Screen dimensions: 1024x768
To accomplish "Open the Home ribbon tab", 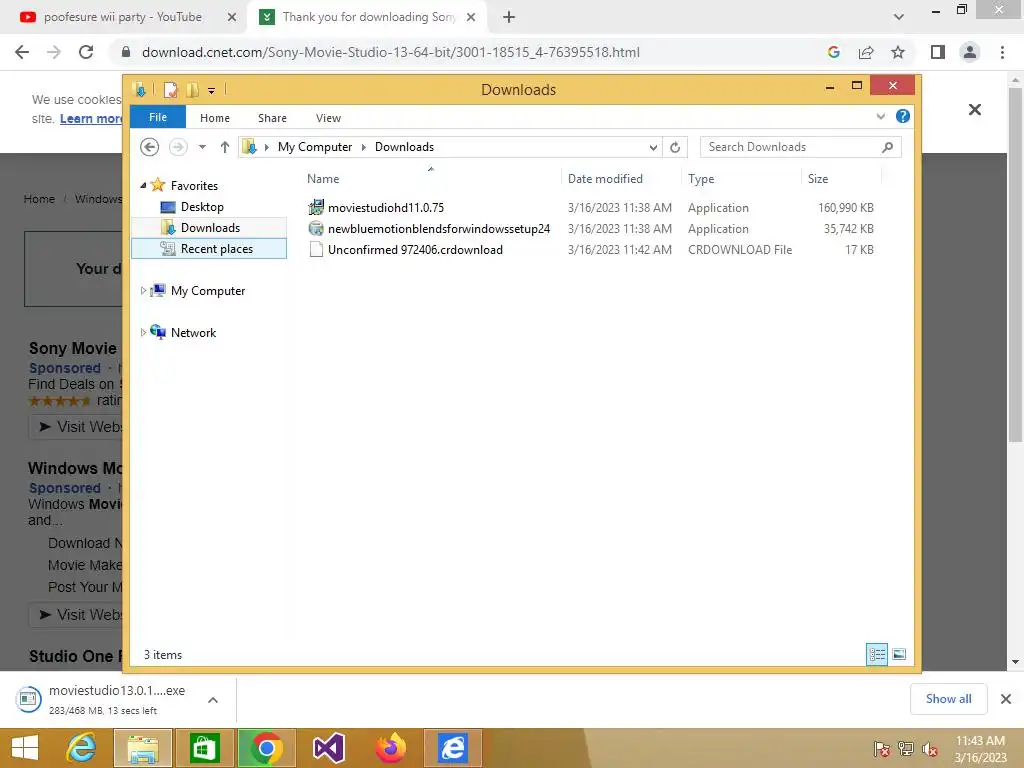I will click(x=215, y=118).
